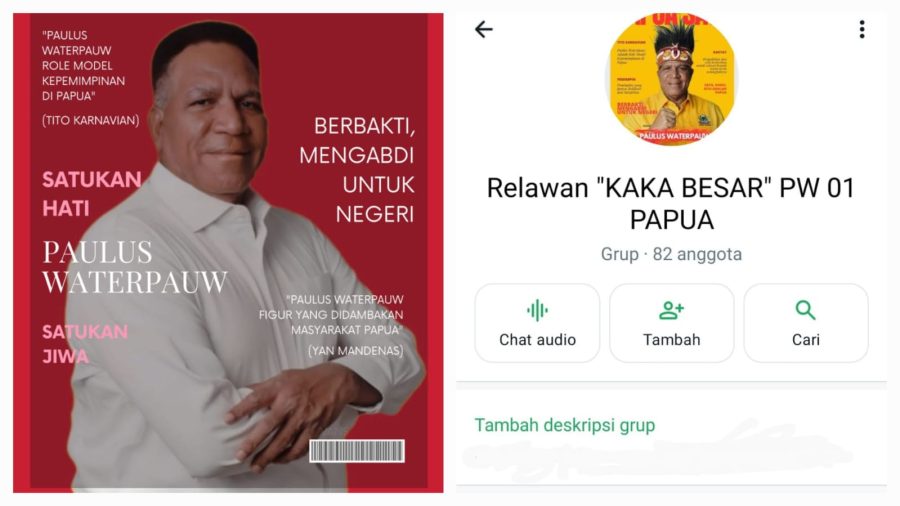Select the Cari label text
This screenshot has width=900, height=506.
point(806,340)
